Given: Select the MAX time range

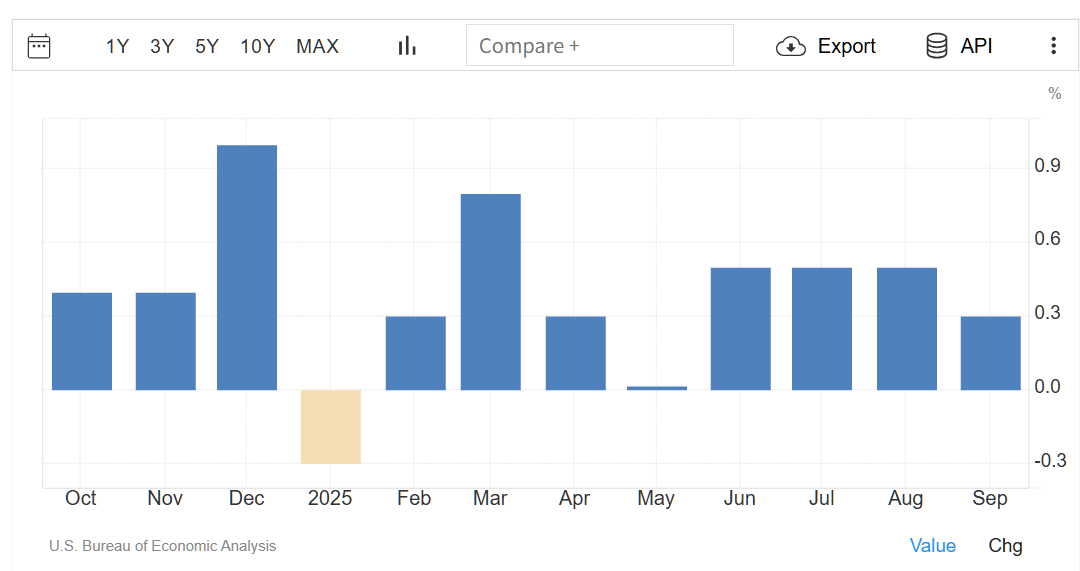Looking at the screenshot, I should point(317,46).
